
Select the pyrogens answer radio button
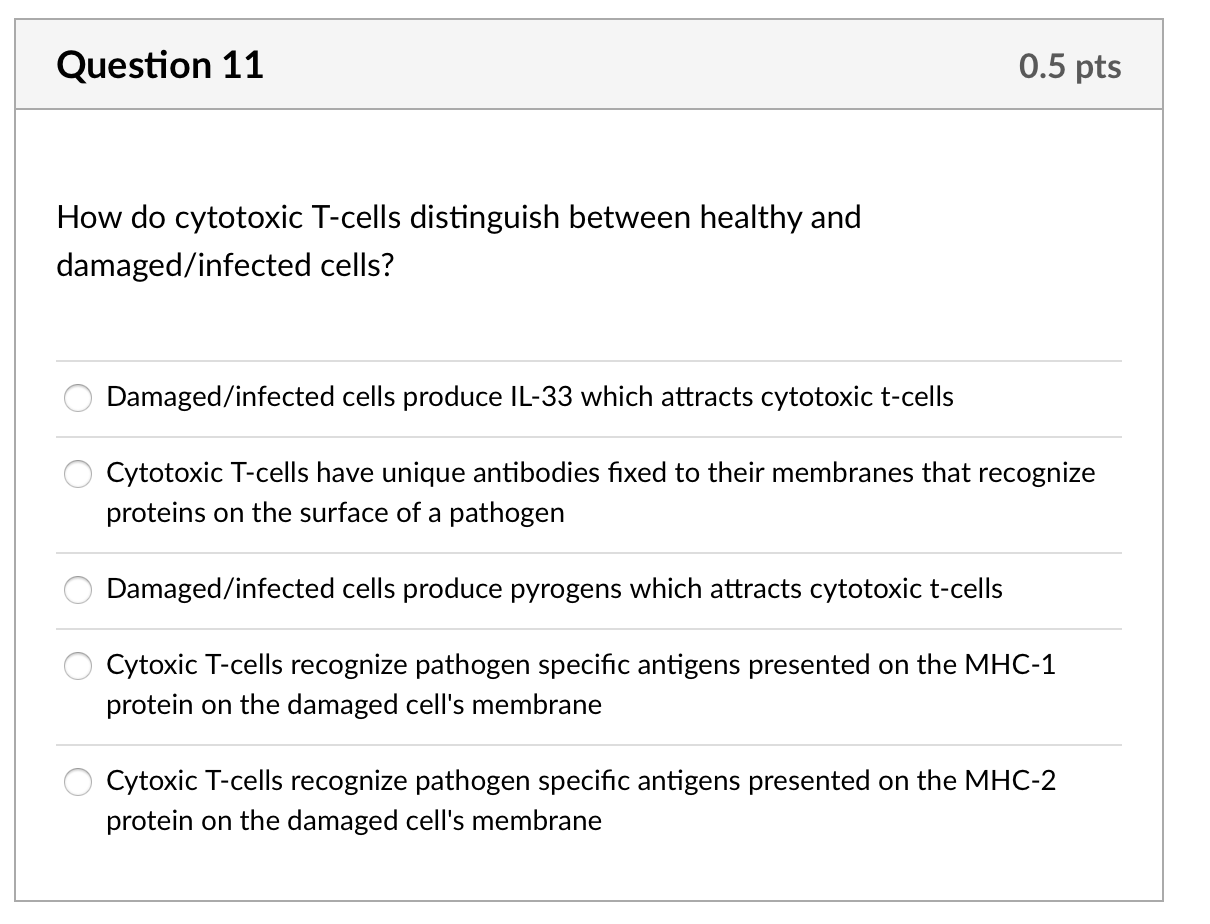click(77, 590)
